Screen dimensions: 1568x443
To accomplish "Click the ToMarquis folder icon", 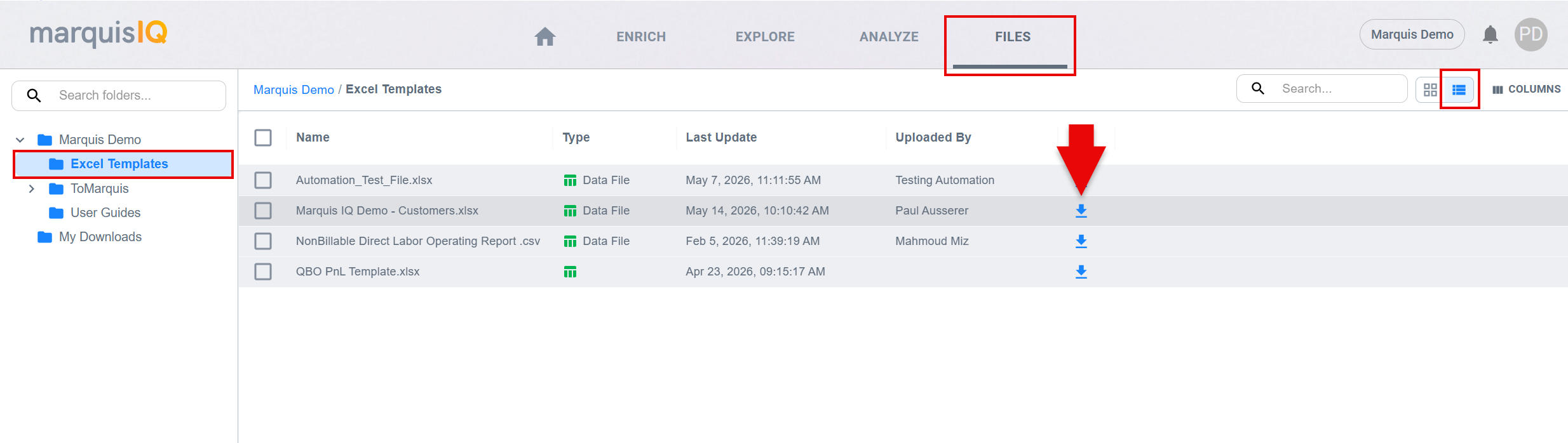I will [x=56, y=188].
